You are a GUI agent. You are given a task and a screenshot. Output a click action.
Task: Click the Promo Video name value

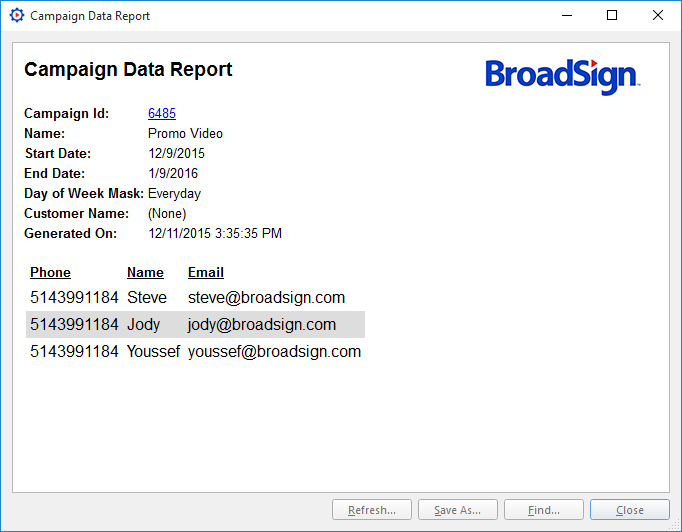(x=185, y=133)
